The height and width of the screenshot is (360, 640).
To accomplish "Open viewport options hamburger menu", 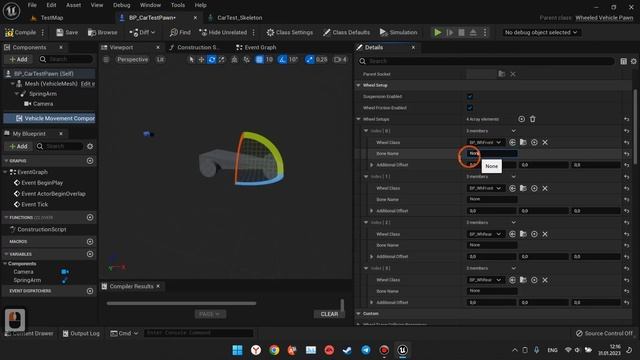I will [x=106, y=60].
